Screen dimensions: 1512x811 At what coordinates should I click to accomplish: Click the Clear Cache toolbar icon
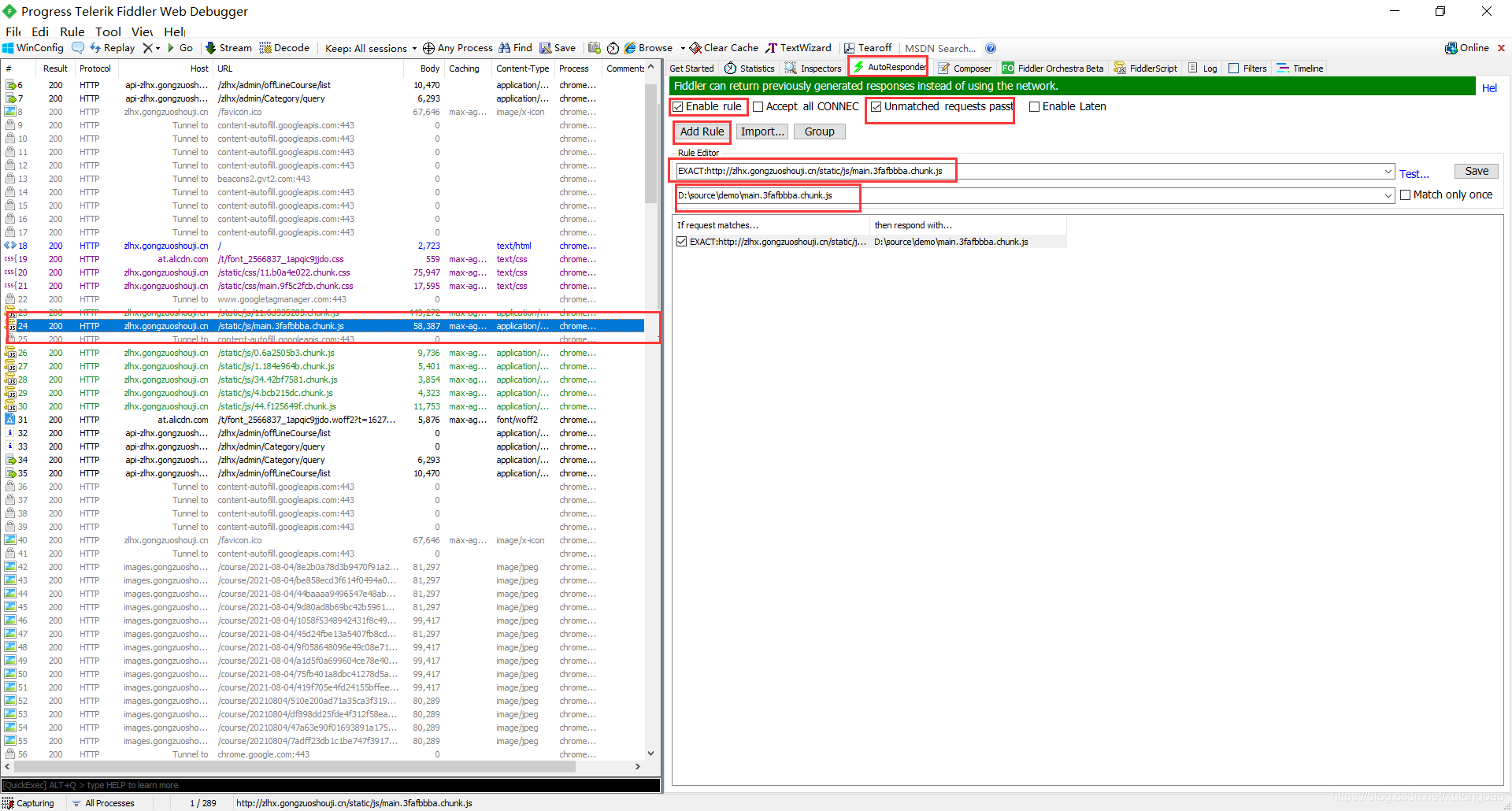(x=723, y=48)
